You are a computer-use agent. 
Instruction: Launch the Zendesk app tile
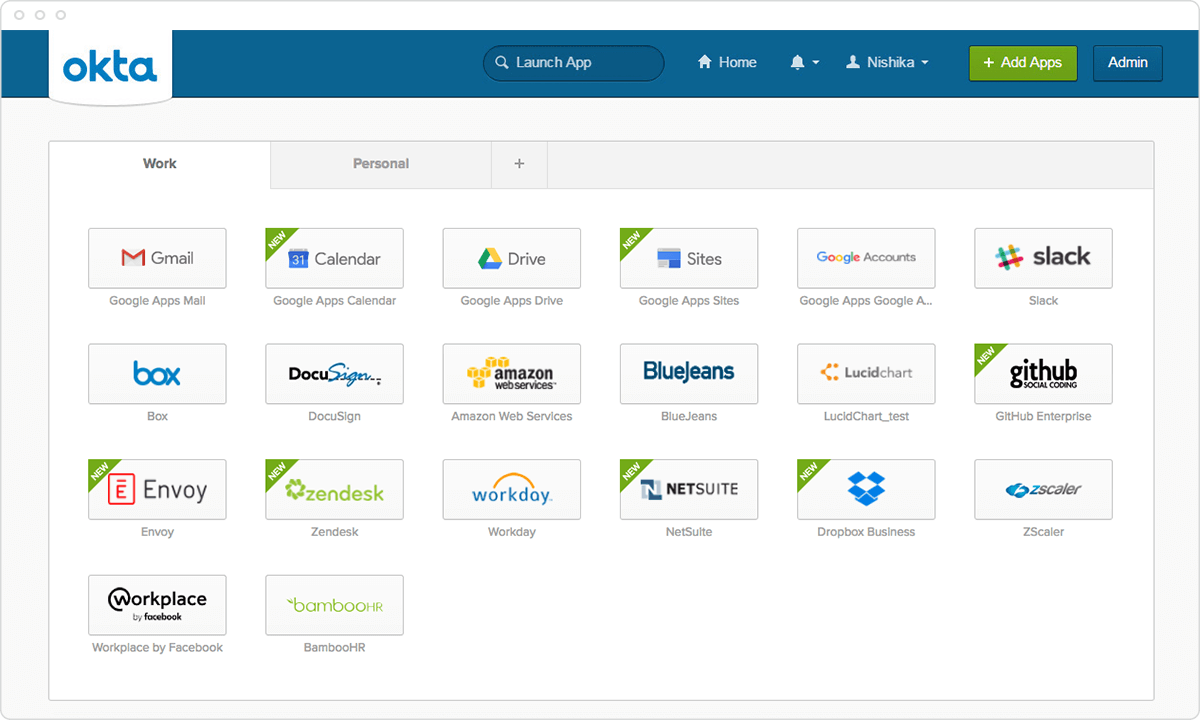334,490
